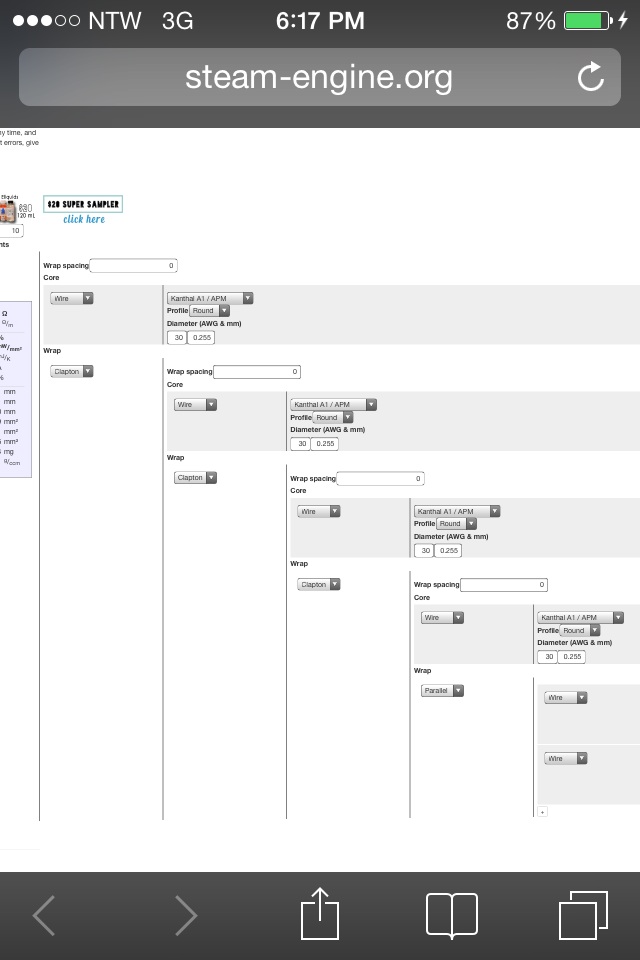The height and width of the screenshot is (960, 640).
Task: Open Safari bookmarks book icon
Action: pos(452,915)
